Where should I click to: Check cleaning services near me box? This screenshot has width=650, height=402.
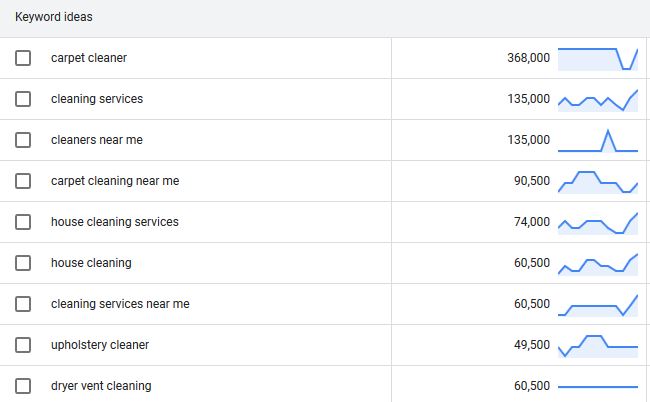[x=23, y=304]
